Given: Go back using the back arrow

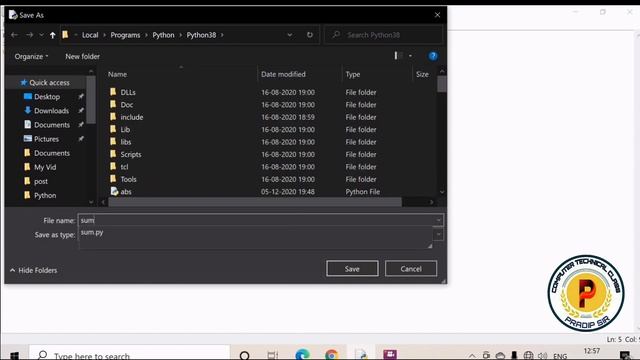Looking at the screenshot, I should tap(15, 35).
